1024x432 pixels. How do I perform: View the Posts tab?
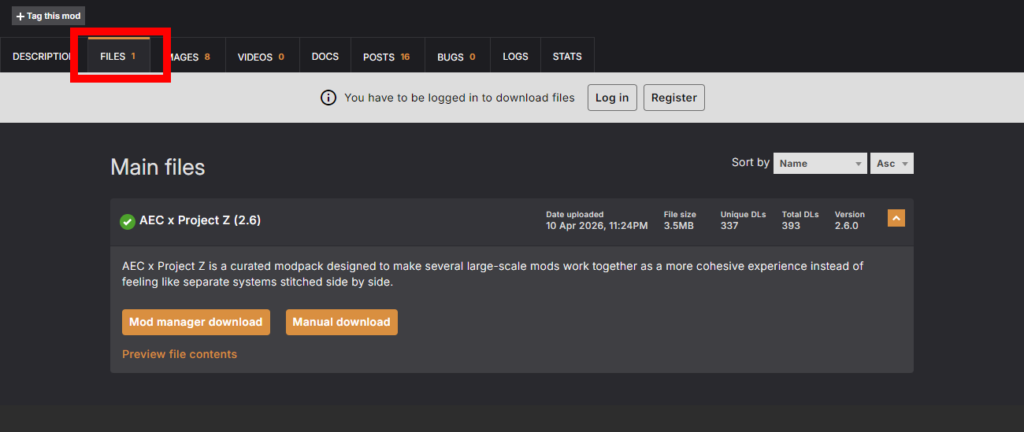tap(387, 57)
